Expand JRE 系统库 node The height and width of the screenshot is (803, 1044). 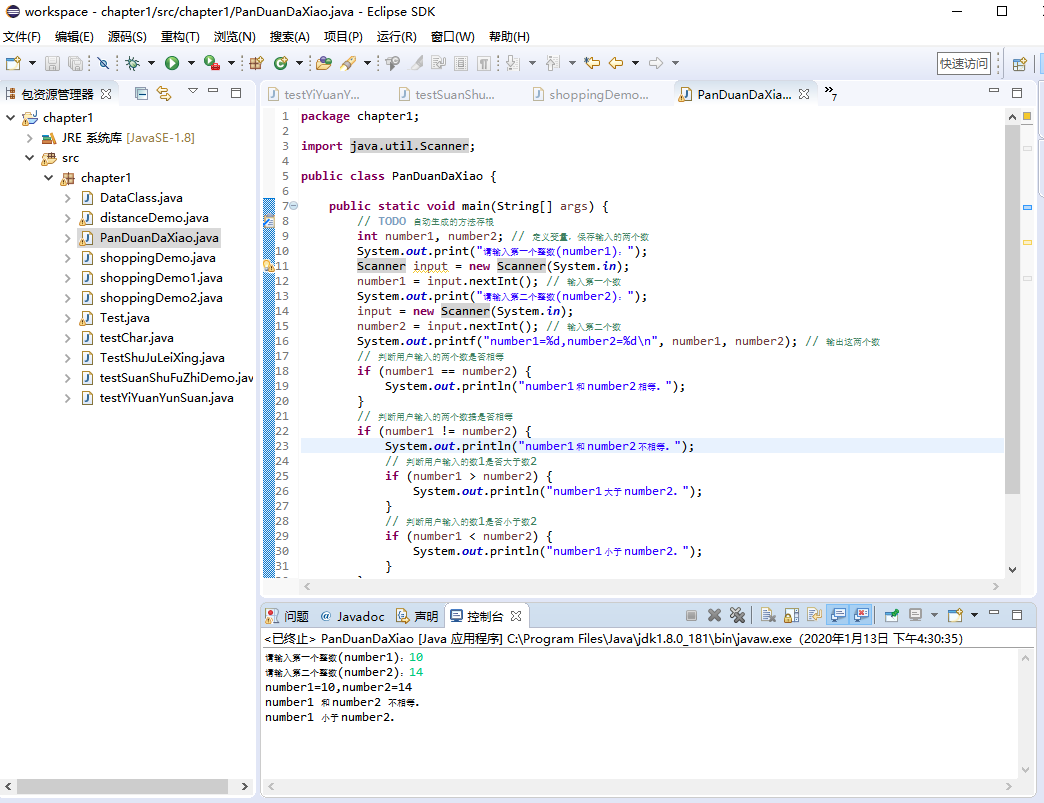pos(29,138)
